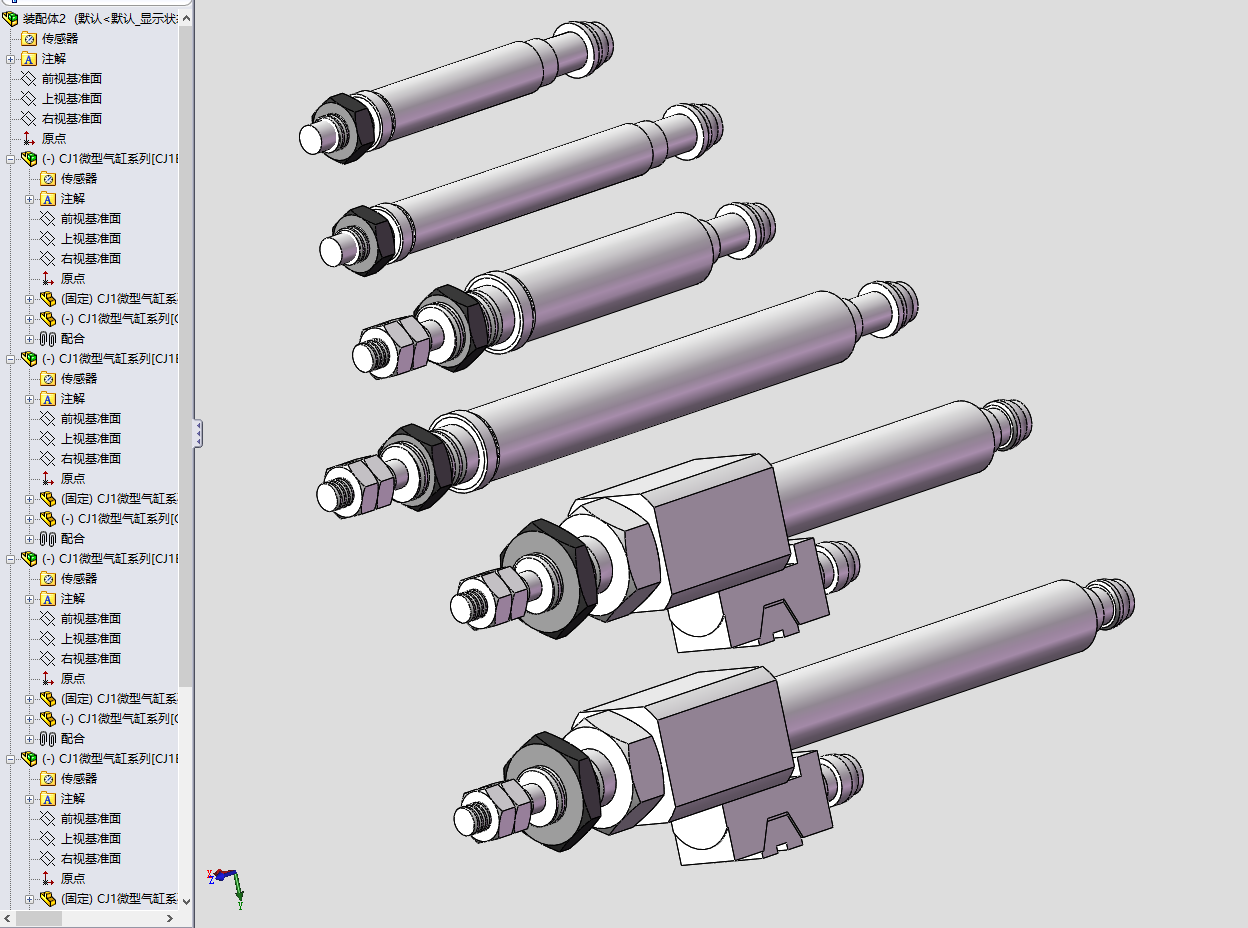The image size is (1248, 928).
Task: Select 上视基准面 text in fourth sub-assembly
Action: (91, 838)
